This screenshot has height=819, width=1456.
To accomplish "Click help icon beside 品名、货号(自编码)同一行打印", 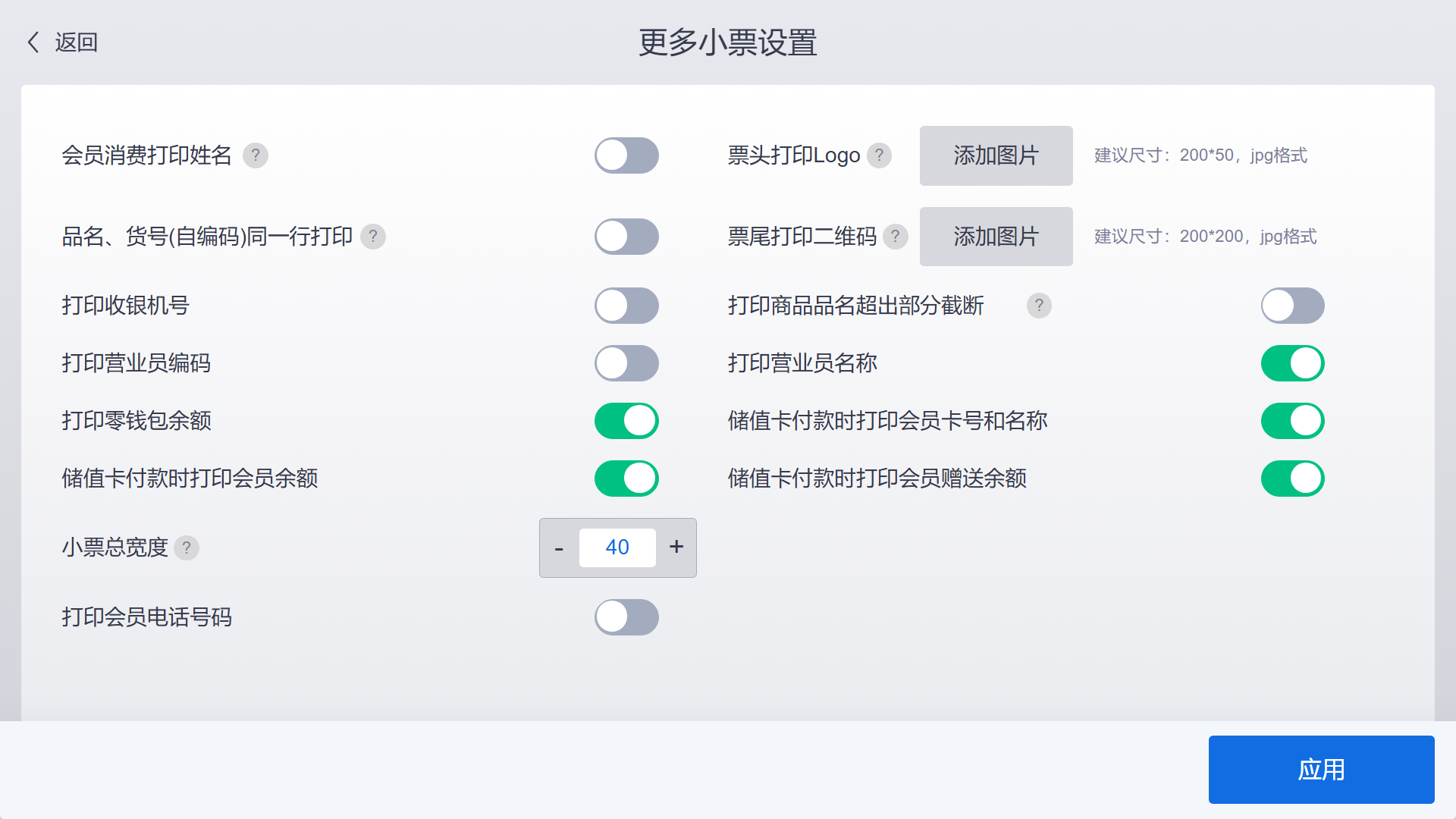I will (x=372, y=237).
